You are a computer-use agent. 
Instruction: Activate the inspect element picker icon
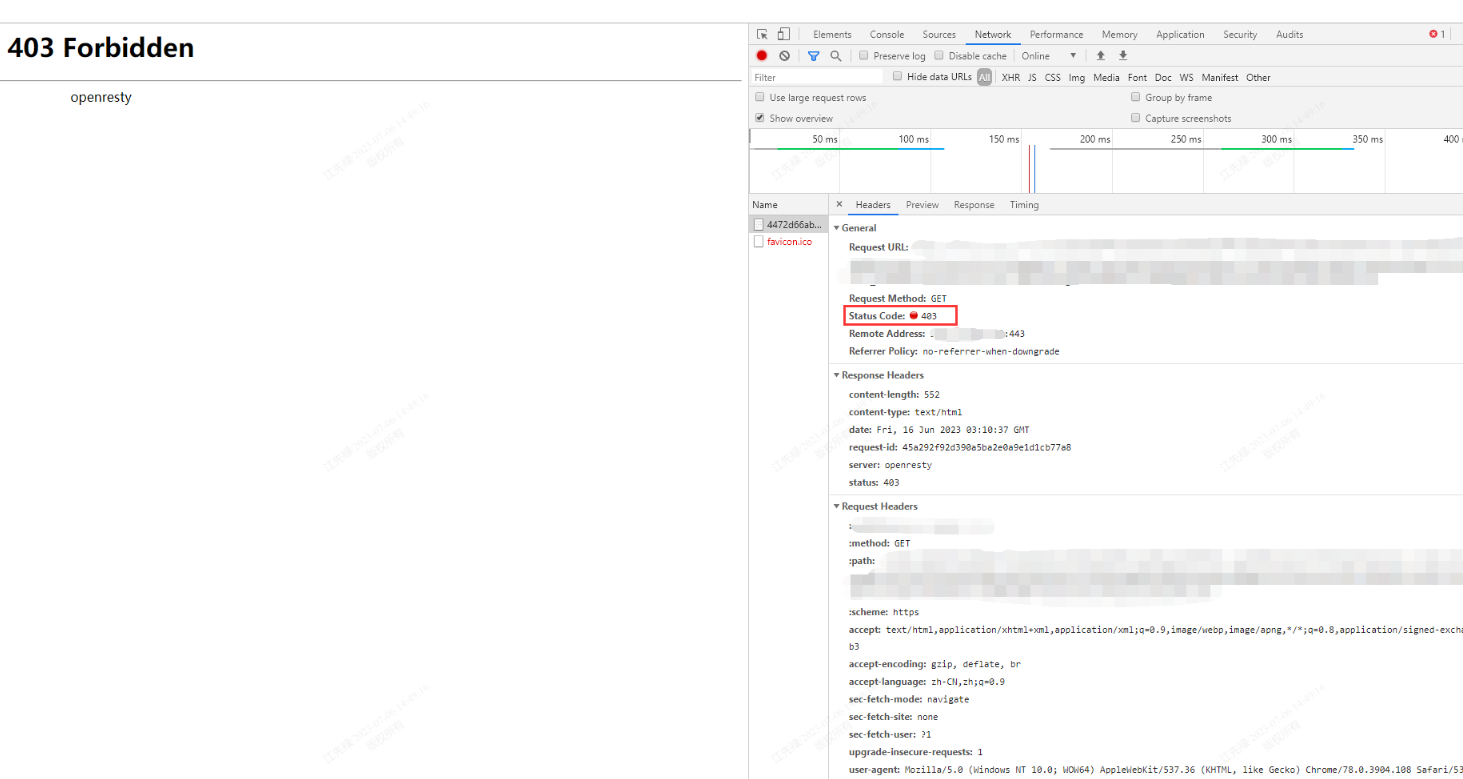762,34
